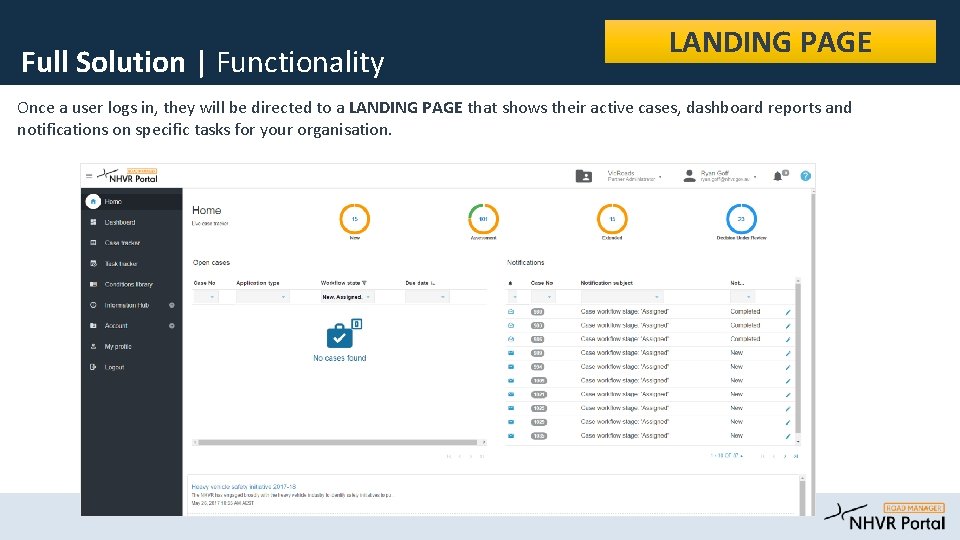
Task: Click the Assessment donut chart
Action: pos(483,219)
